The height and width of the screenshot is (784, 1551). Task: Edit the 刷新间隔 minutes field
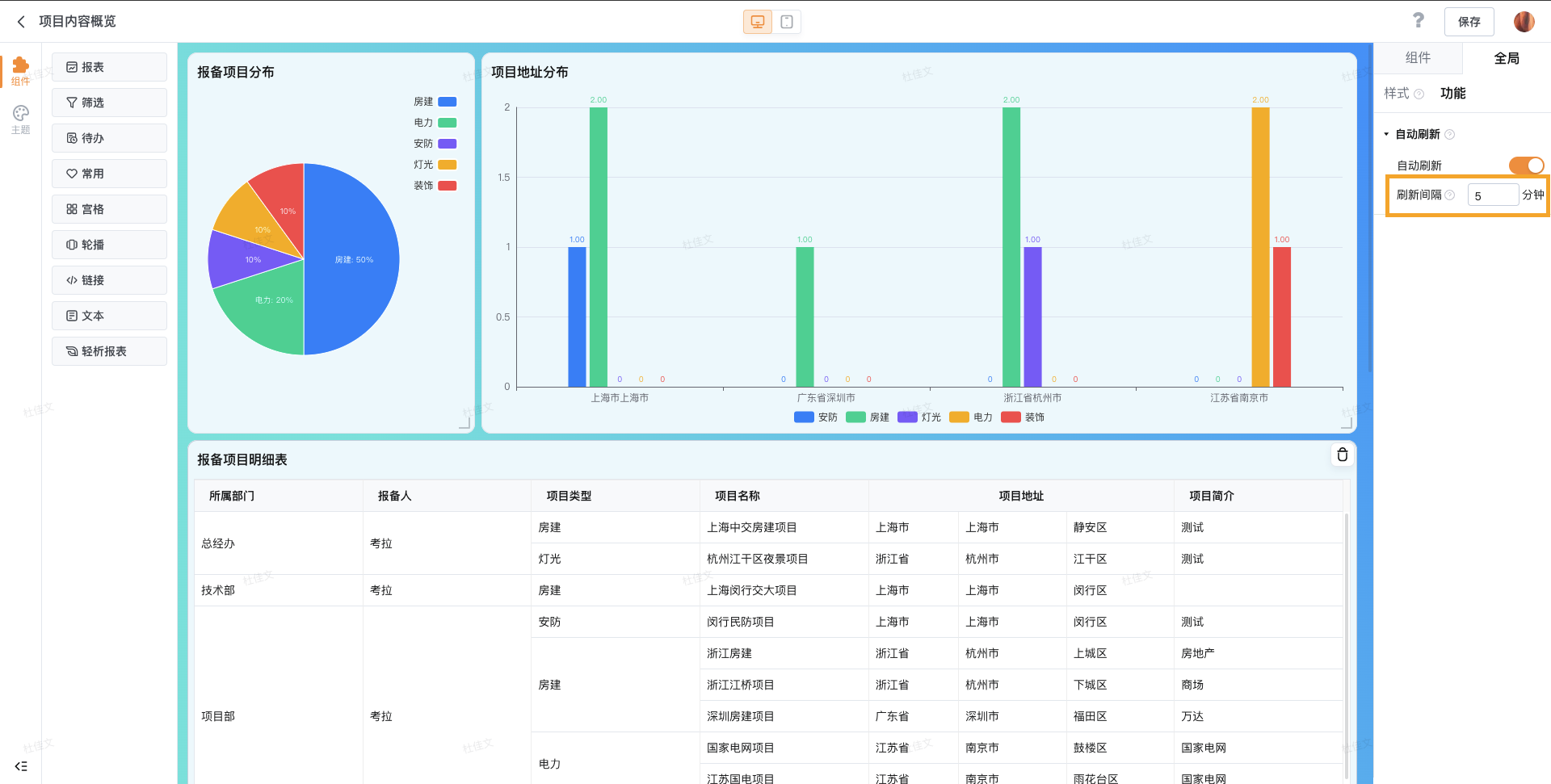(x=1493, y=195)
